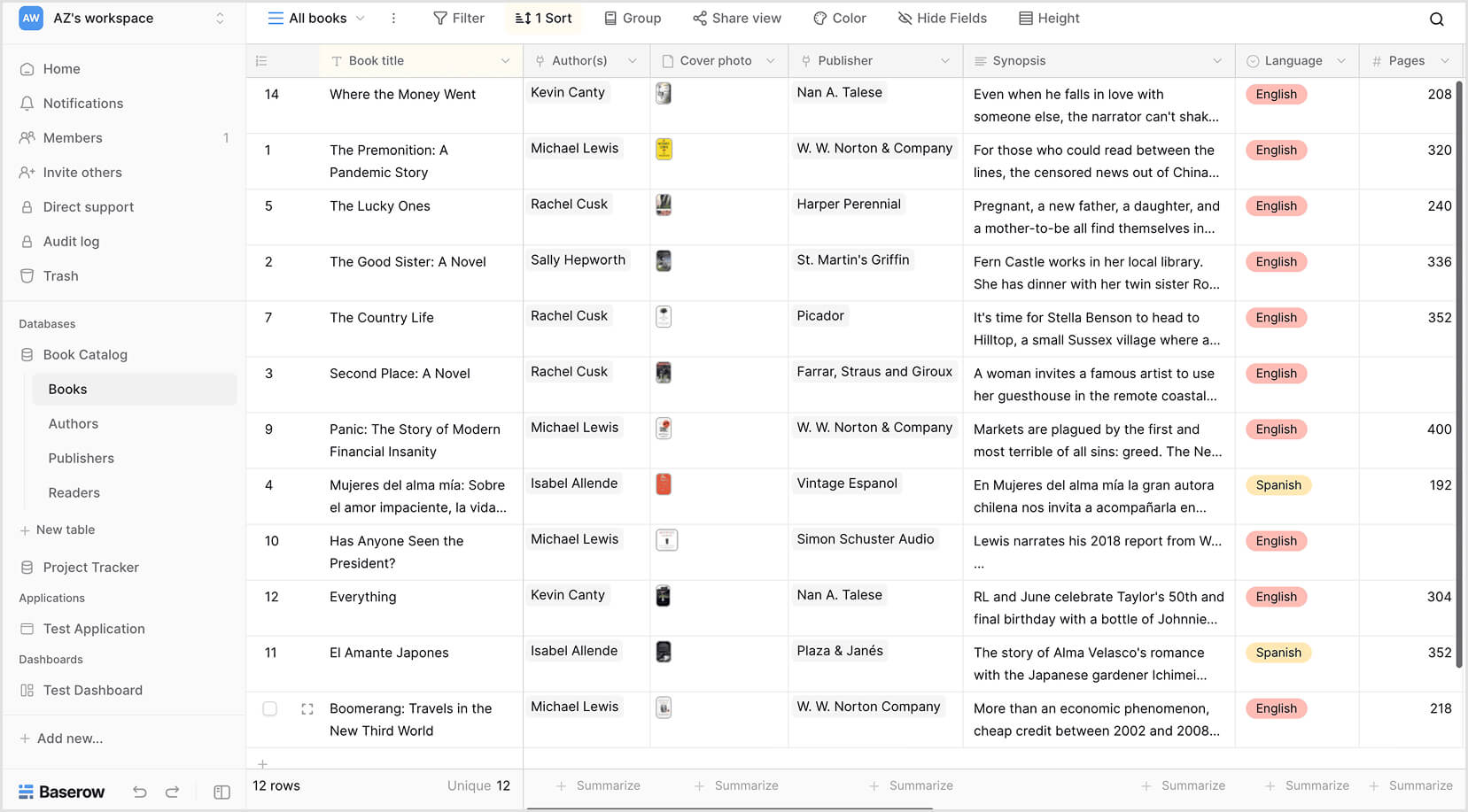Click Summarize under Pages column
This screenshot has width=1468, height=812.
click(x=1410, y=786)
